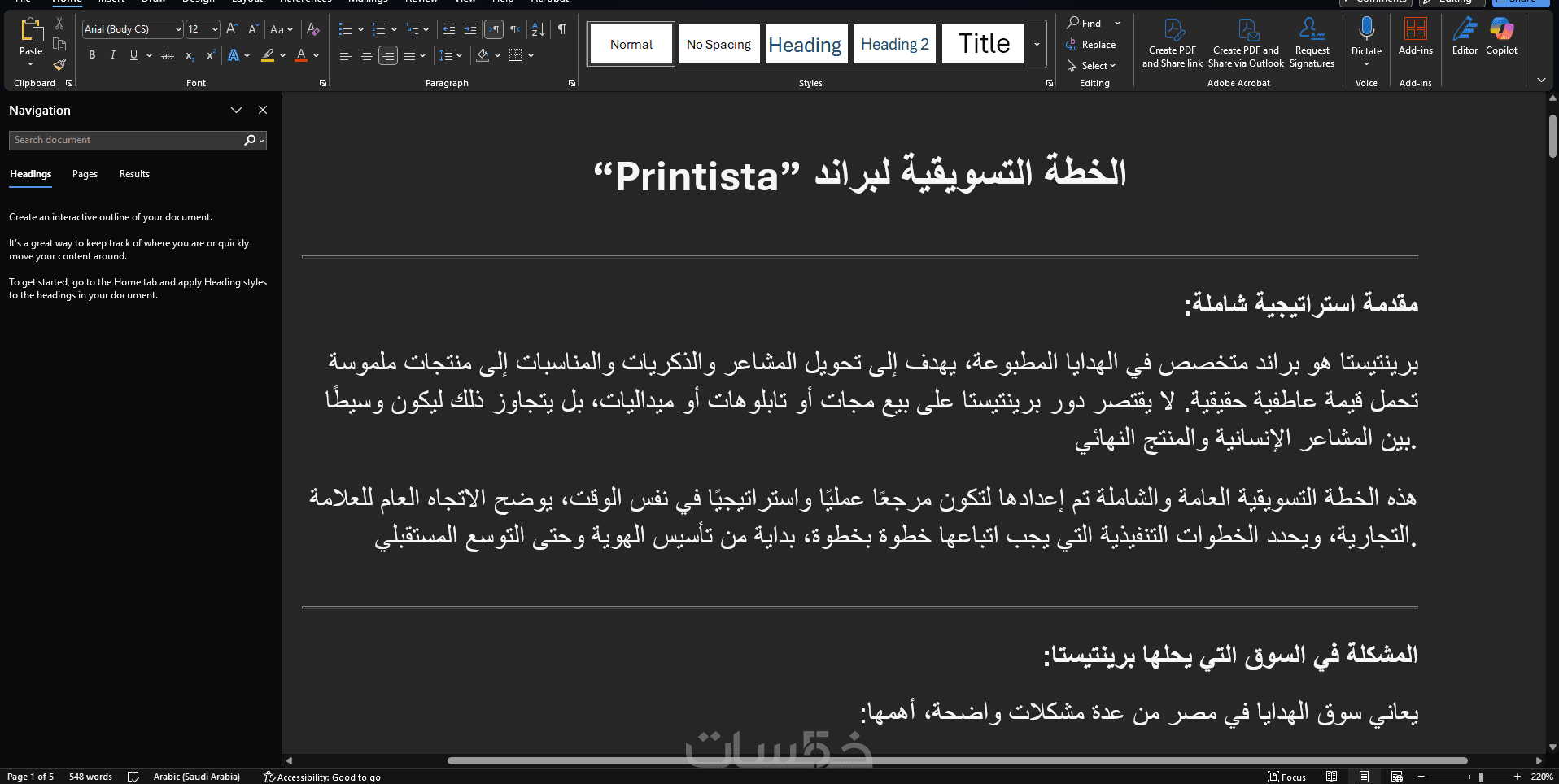This screenshot has width=1559, height=784.
Task: Expand the numbering list dropdown arrow
Action: coord(394,29)
